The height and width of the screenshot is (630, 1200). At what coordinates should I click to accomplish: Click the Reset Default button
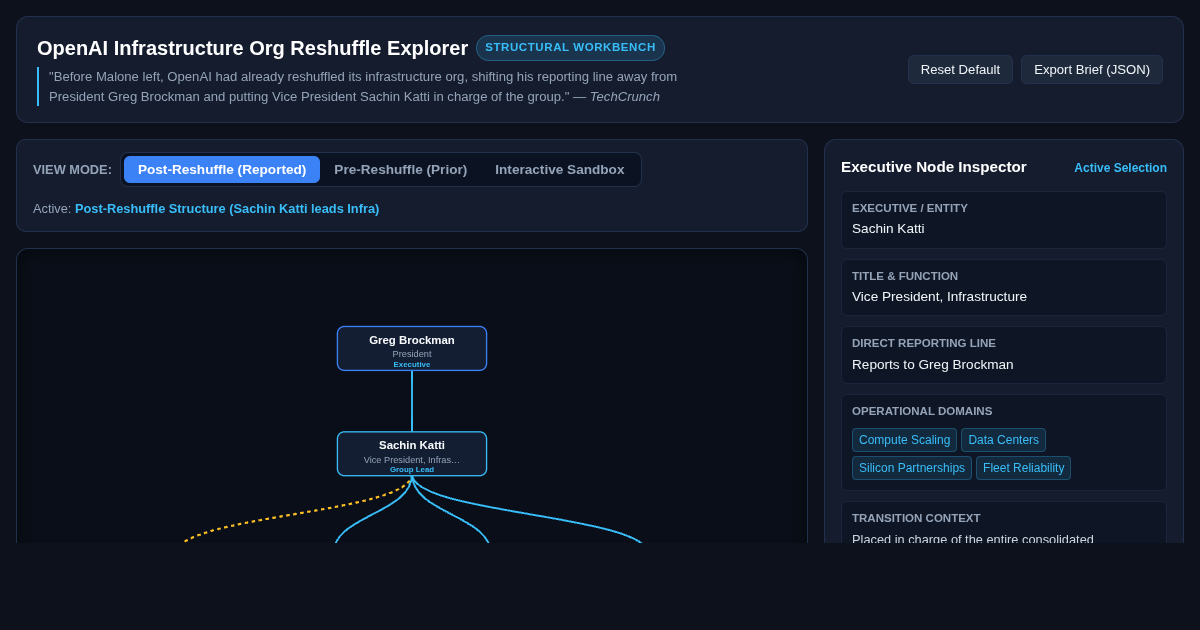click(960, 70)
